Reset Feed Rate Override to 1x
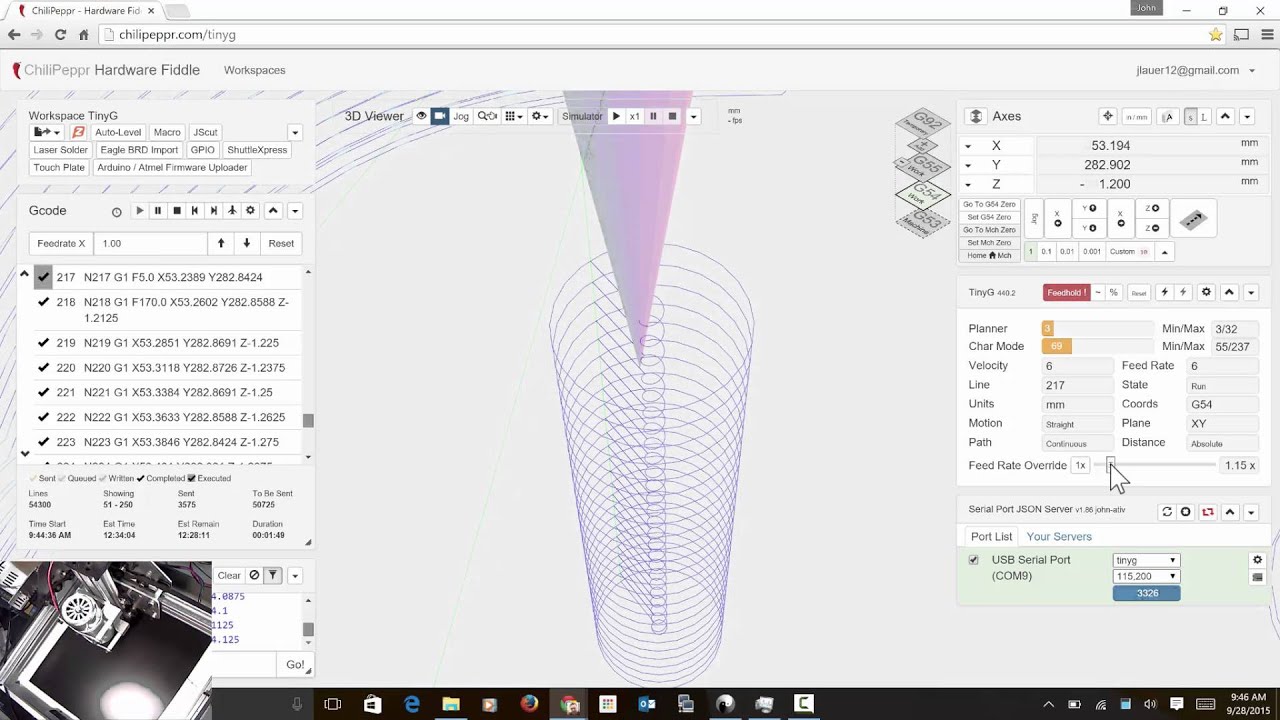 coord(1080,465)
